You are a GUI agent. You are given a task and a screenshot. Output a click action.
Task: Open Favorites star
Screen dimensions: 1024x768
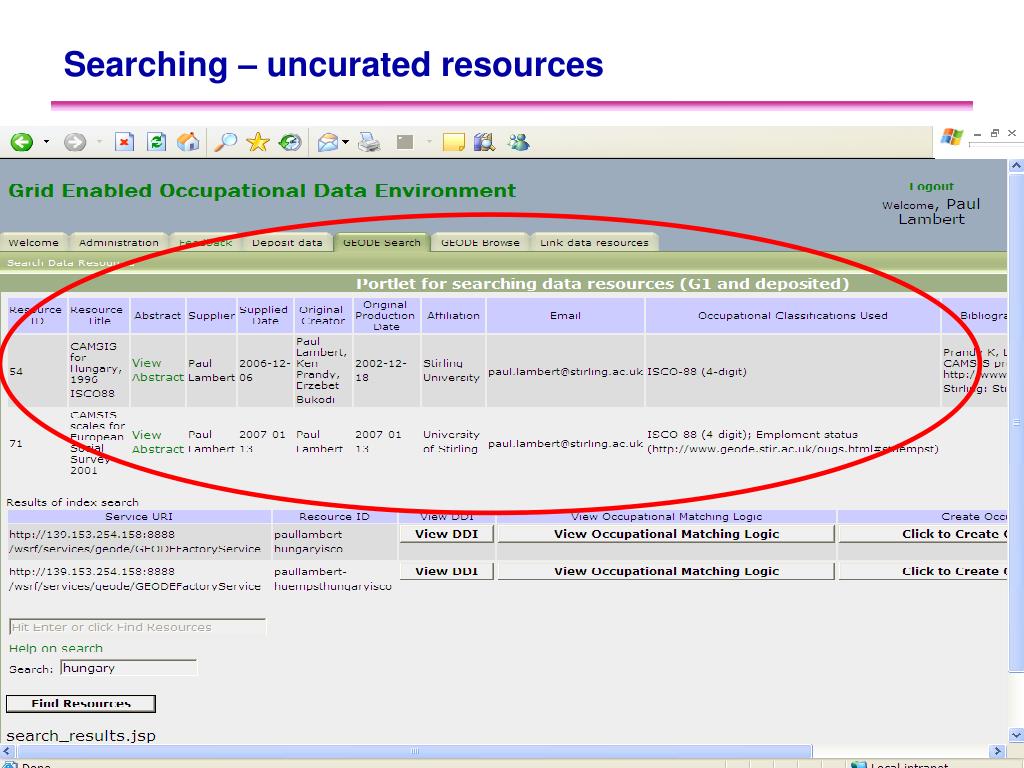coord(258,142)
